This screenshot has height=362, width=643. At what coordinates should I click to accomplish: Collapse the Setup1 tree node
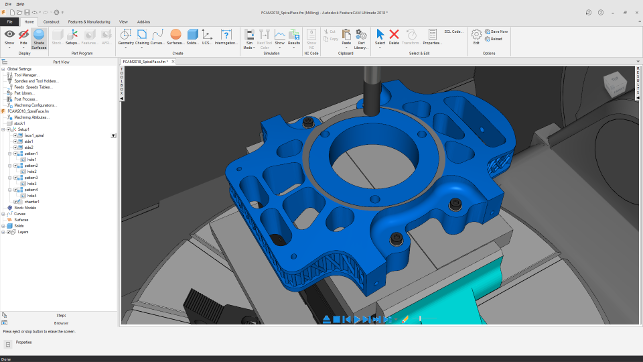(3, 130)
